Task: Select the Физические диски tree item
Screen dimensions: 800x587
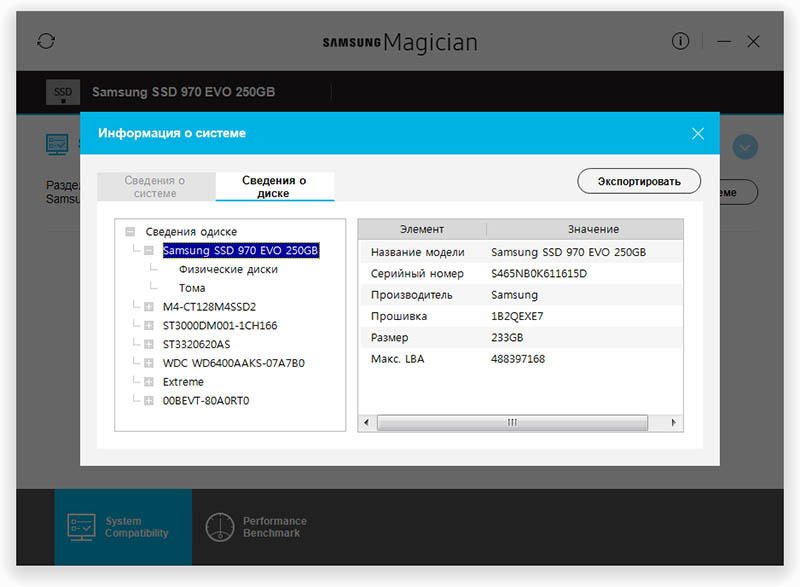Action: (228, 269)
